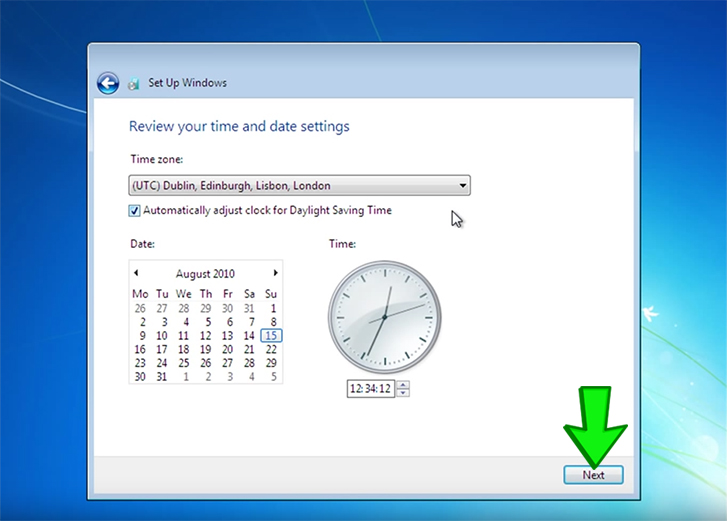Select greyed July 26 in the calendar
The image size is (727, 521).
(x=140, y=308)
